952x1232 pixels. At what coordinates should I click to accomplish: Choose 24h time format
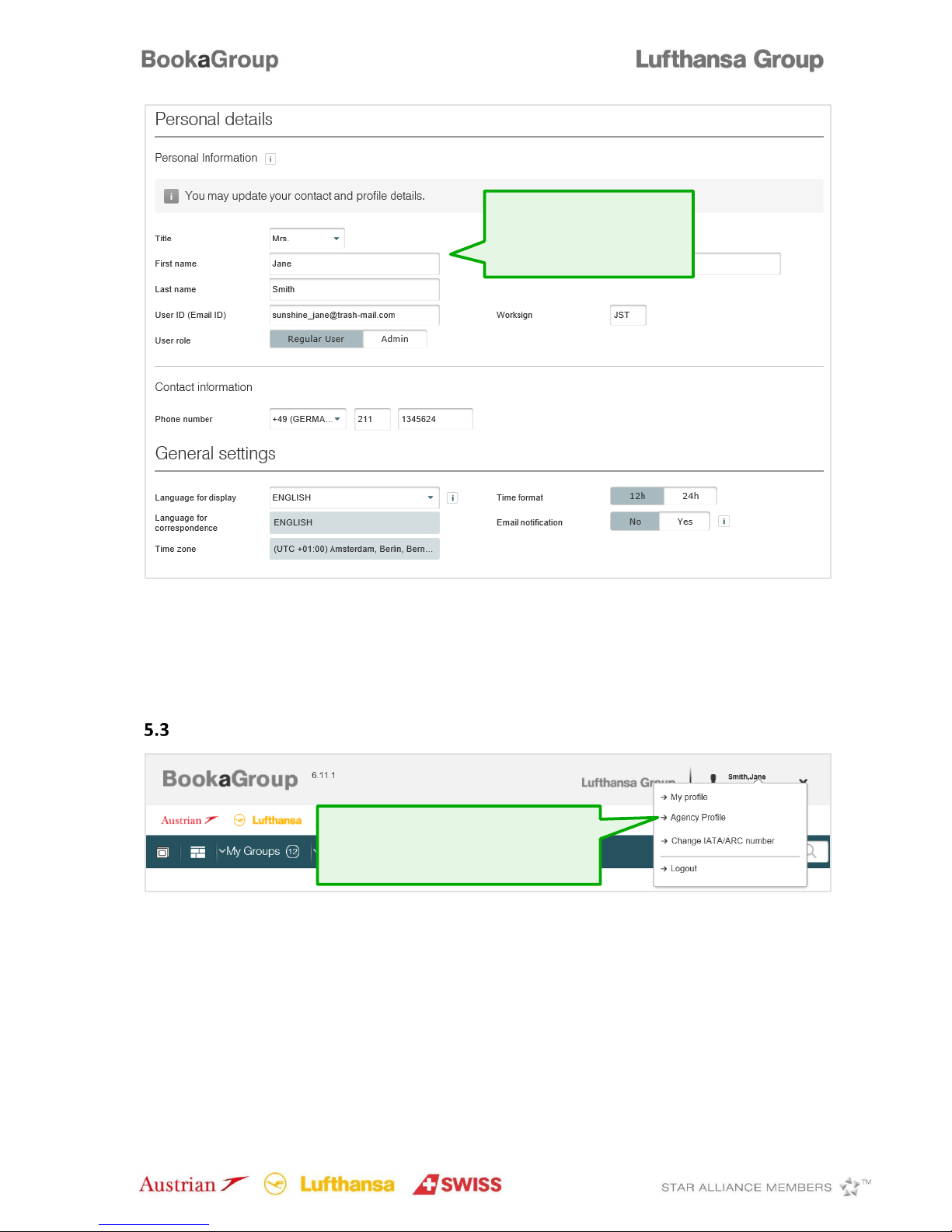click(x=691, y=496)
